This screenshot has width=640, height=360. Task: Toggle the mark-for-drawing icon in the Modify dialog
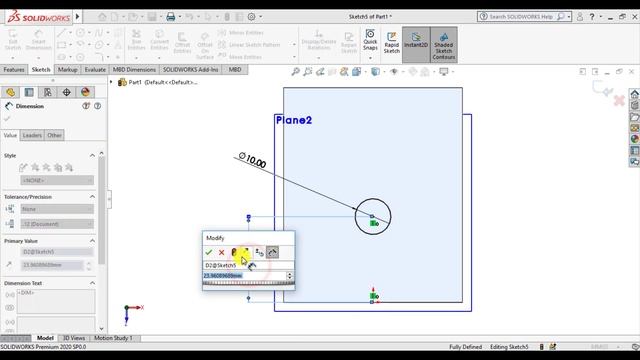272,253
